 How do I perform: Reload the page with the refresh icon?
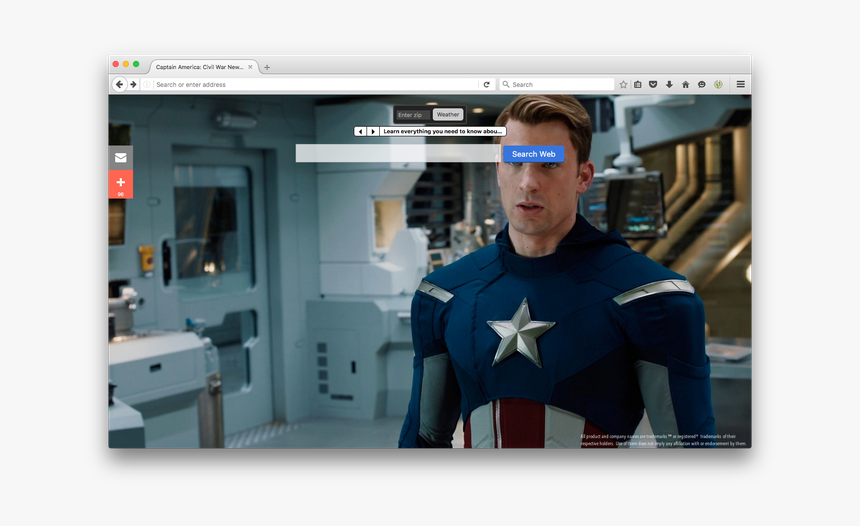tap(486, 84)
